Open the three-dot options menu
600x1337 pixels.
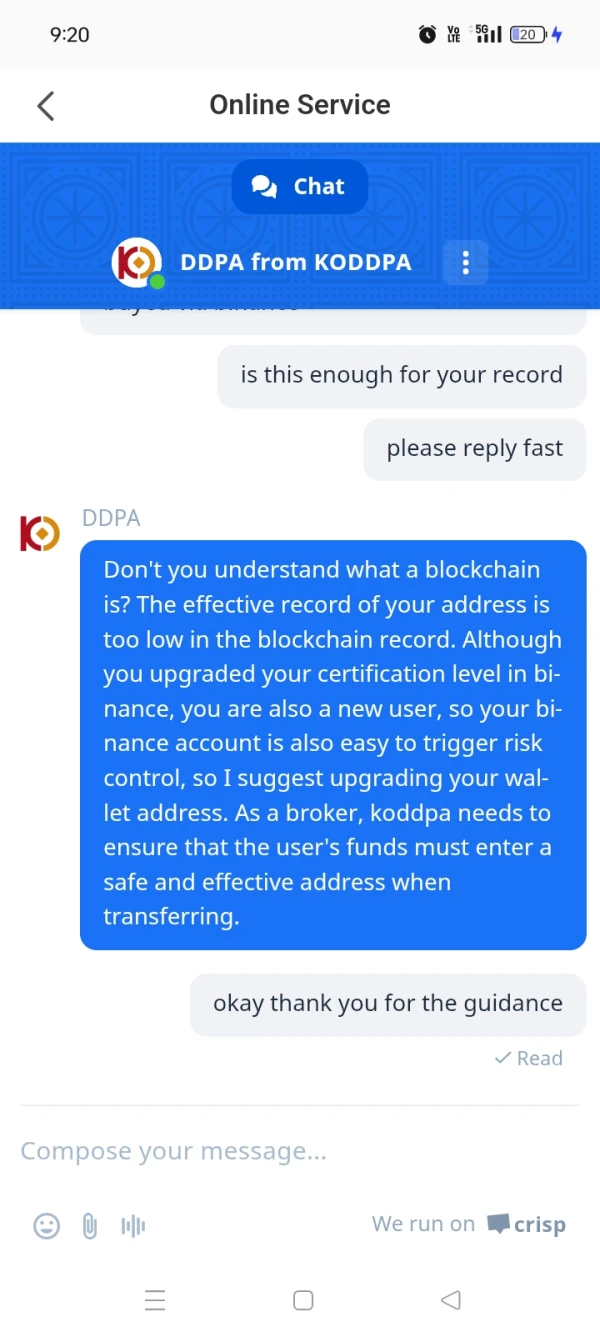(x=465, y=263)
